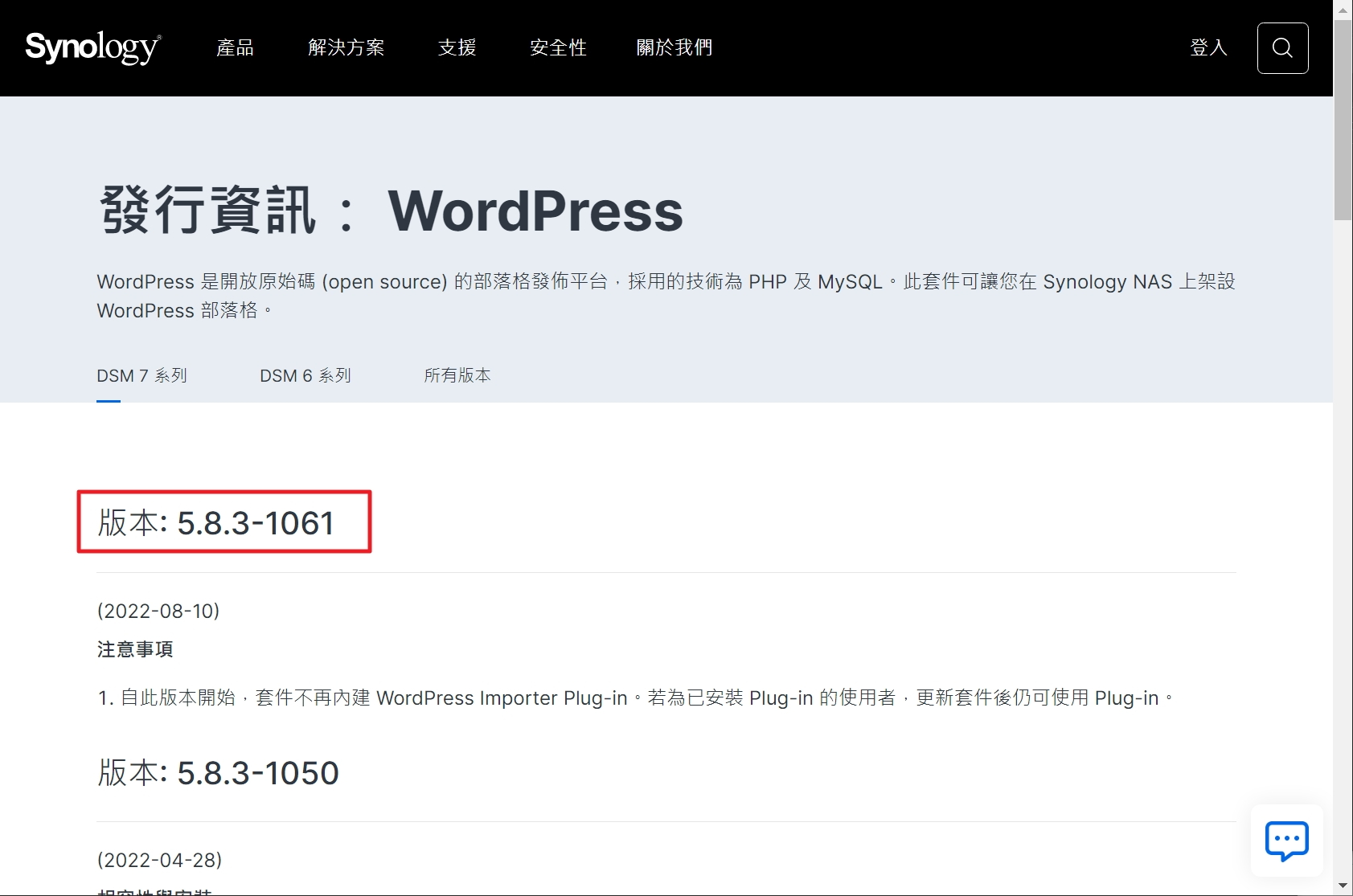The image size is (1353, 896).
Task: Click the WordPress Importer Plug-in note
Action: pyautogui.click(x=635, y=698)
